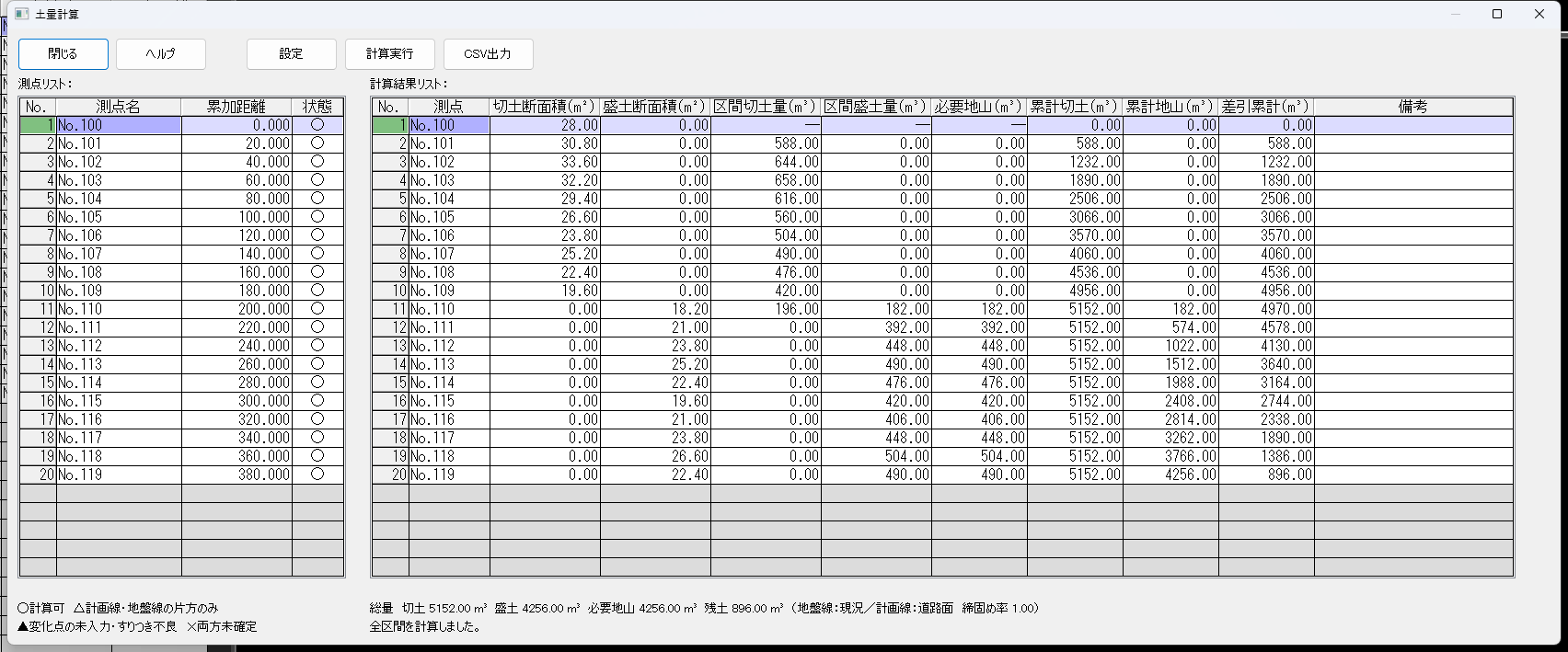Select the 備考 column header

[1413, 107]
